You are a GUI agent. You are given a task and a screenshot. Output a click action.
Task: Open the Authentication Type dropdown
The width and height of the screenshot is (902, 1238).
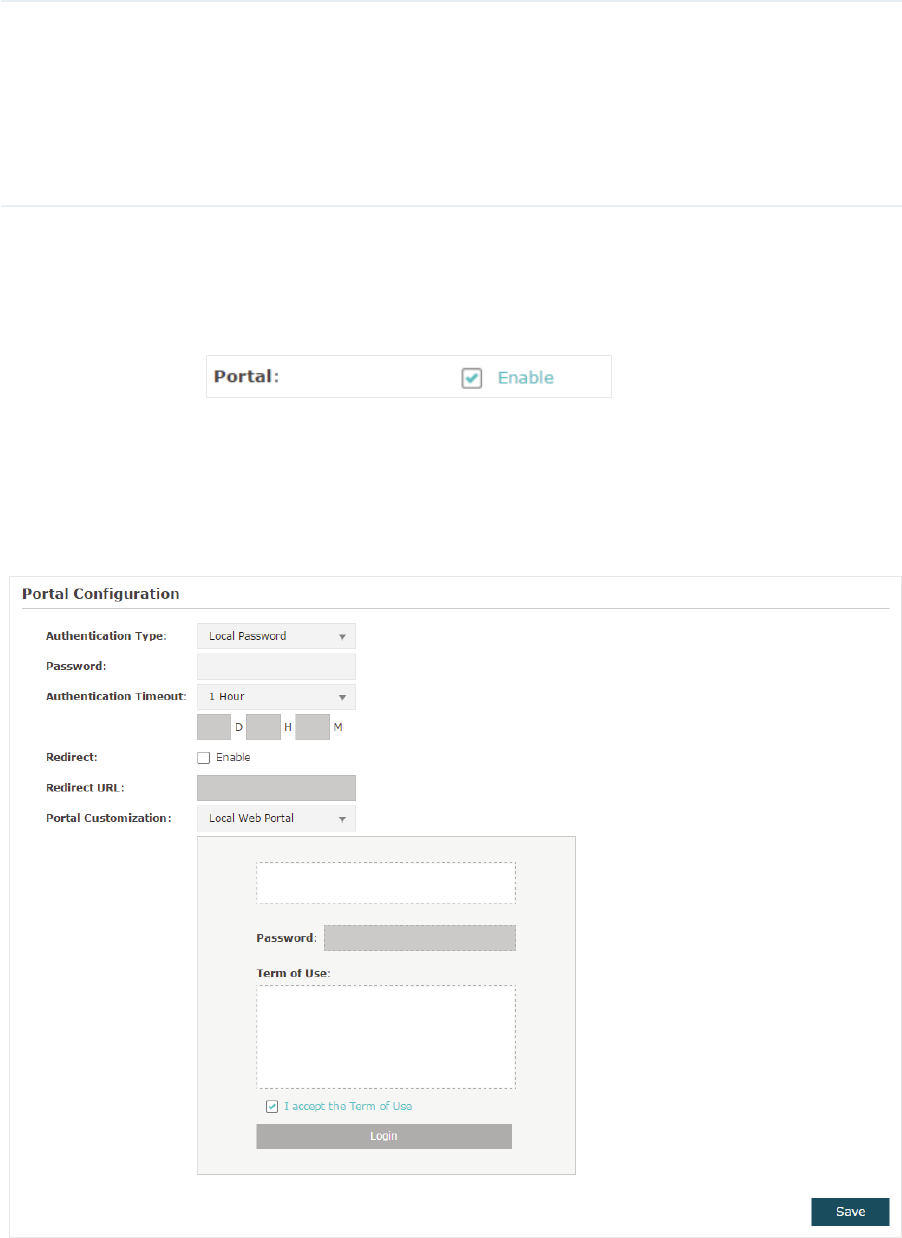(276, 636)
